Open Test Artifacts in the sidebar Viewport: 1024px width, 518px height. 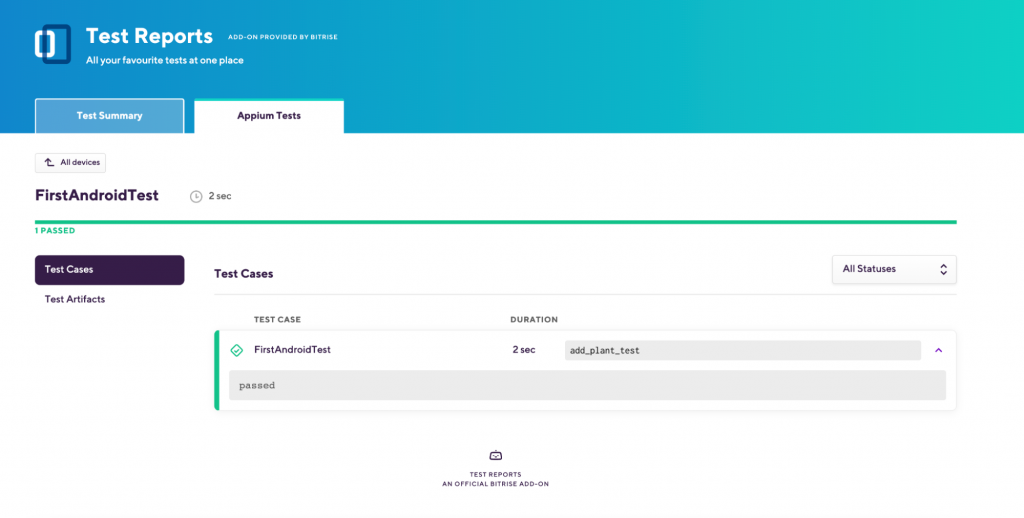[x=75, y=299]
